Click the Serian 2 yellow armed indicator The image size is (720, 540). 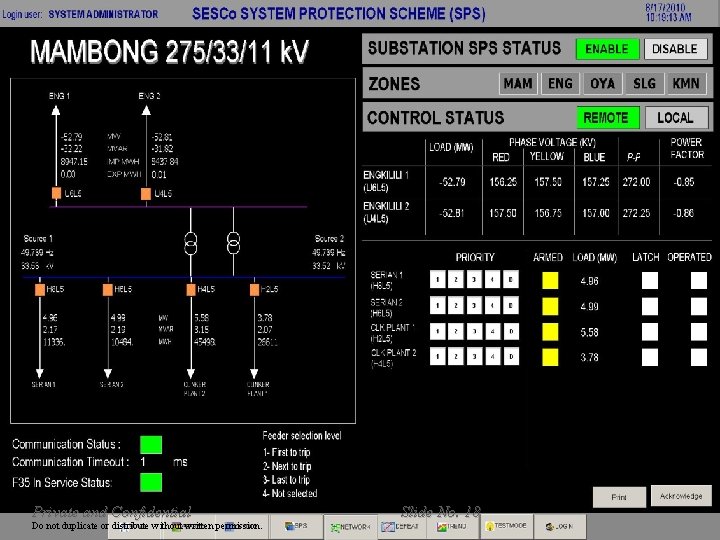point(550,306)
